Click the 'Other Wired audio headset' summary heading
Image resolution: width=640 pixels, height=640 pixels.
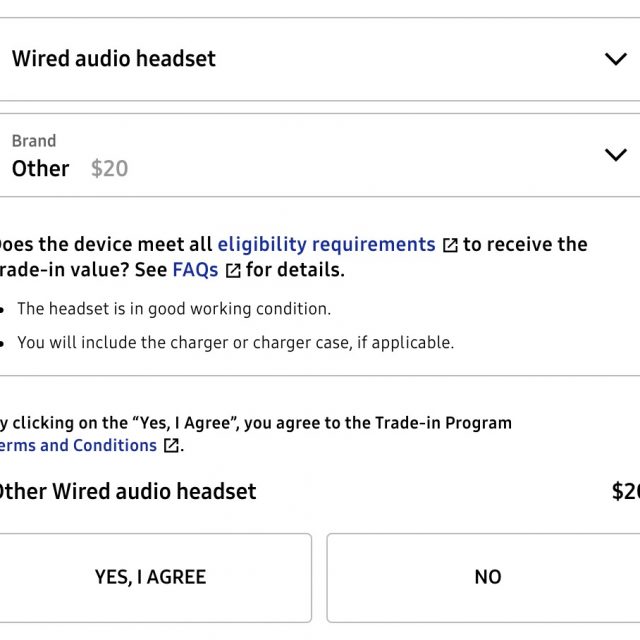pos(126,491)
